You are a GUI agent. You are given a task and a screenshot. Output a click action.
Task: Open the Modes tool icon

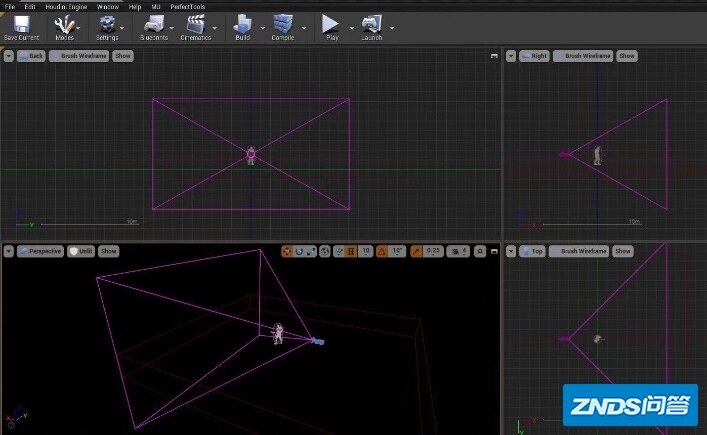point(64,24)
